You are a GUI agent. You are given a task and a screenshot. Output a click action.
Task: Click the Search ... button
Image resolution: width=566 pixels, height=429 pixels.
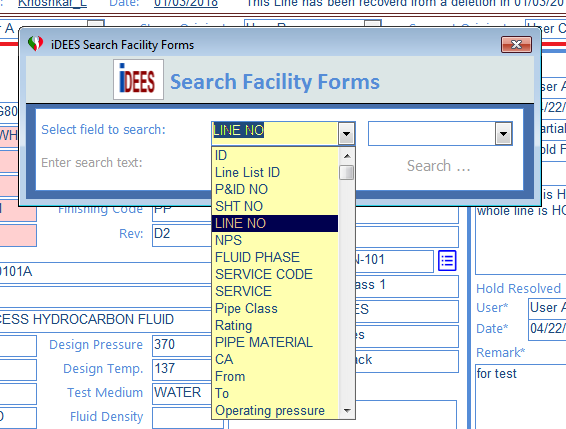coord(439,166)
